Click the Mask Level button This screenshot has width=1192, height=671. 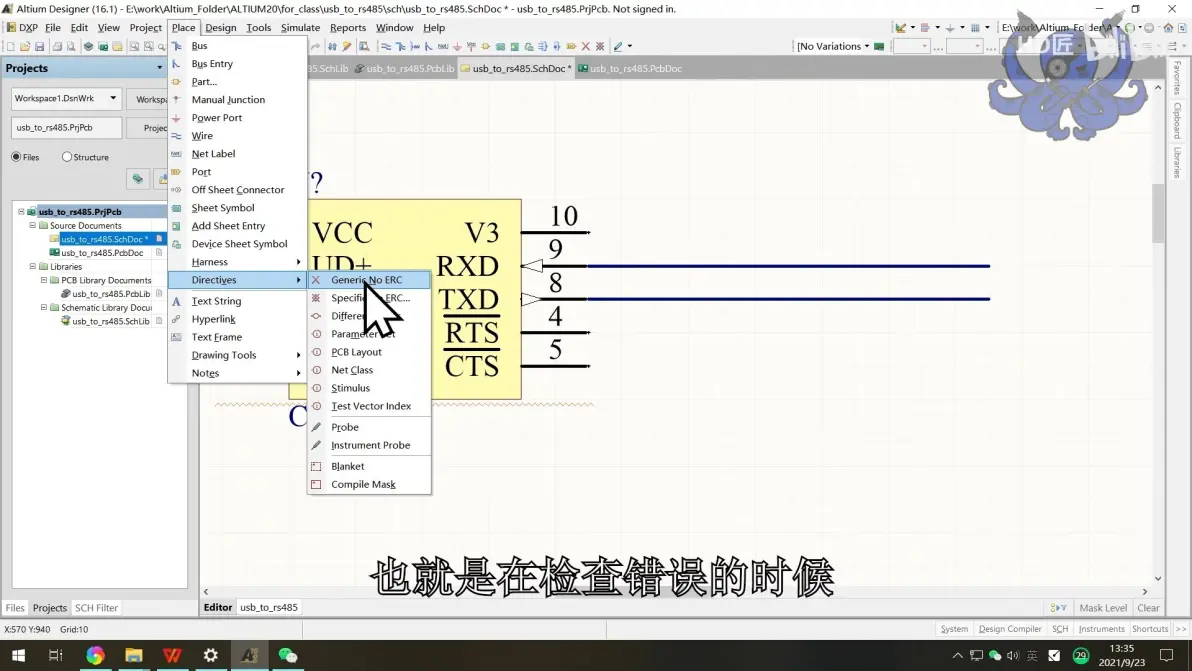(x=1103, y=608)
